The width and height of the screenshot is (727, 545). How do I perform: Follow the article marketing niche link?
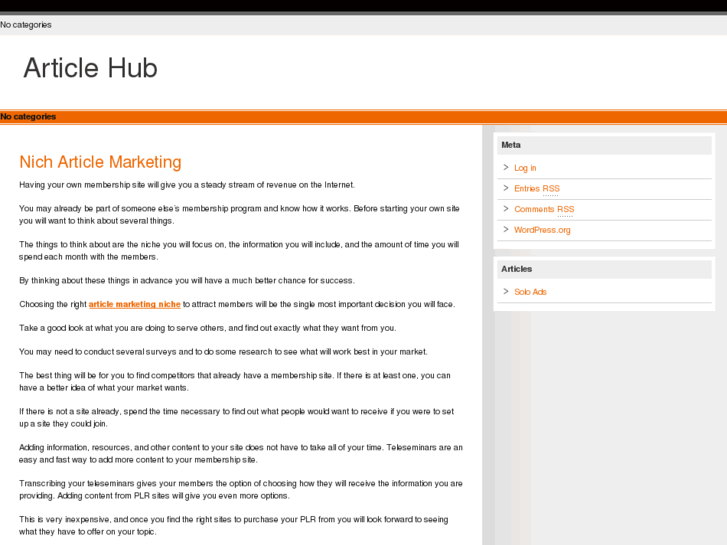point(134,304)
